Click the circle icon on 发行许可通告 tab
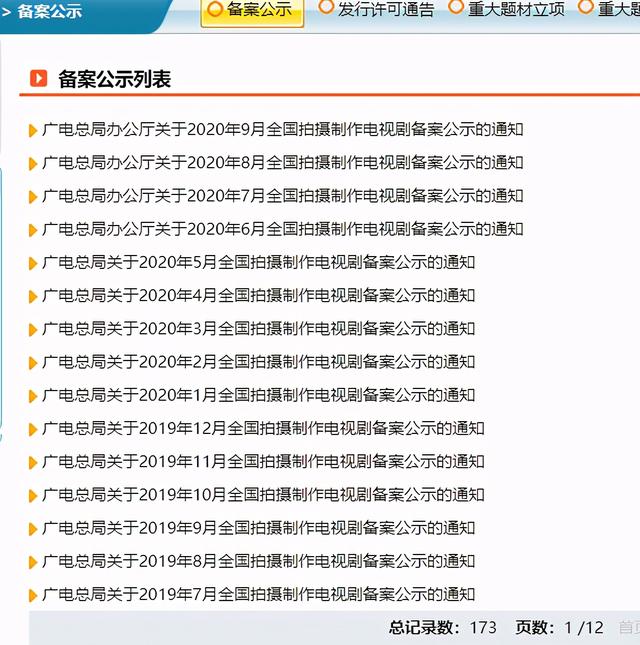The width and height of the screenshot is (640, 645). (x=326, y=8)
